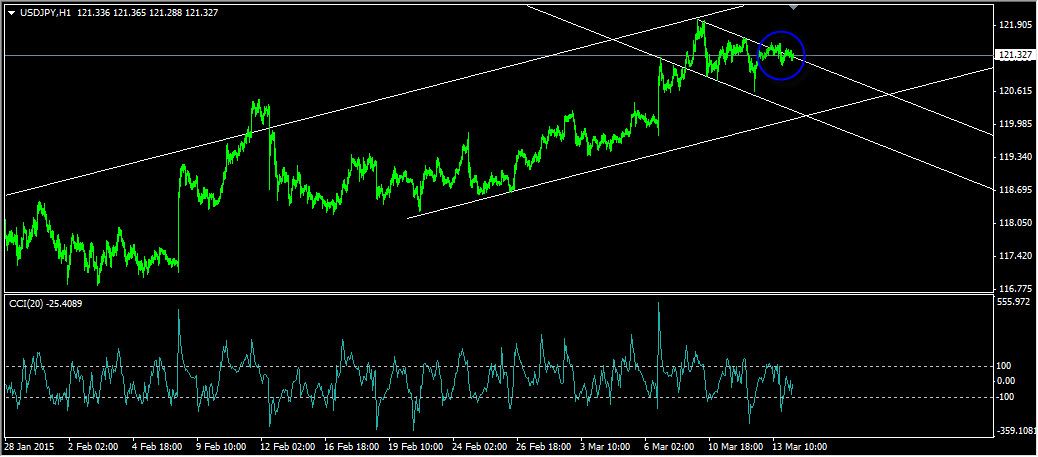Click the 118.695 price axis label
Image resolution: width=1038 pixels, height=457 pixels.
click(1015, 190)
